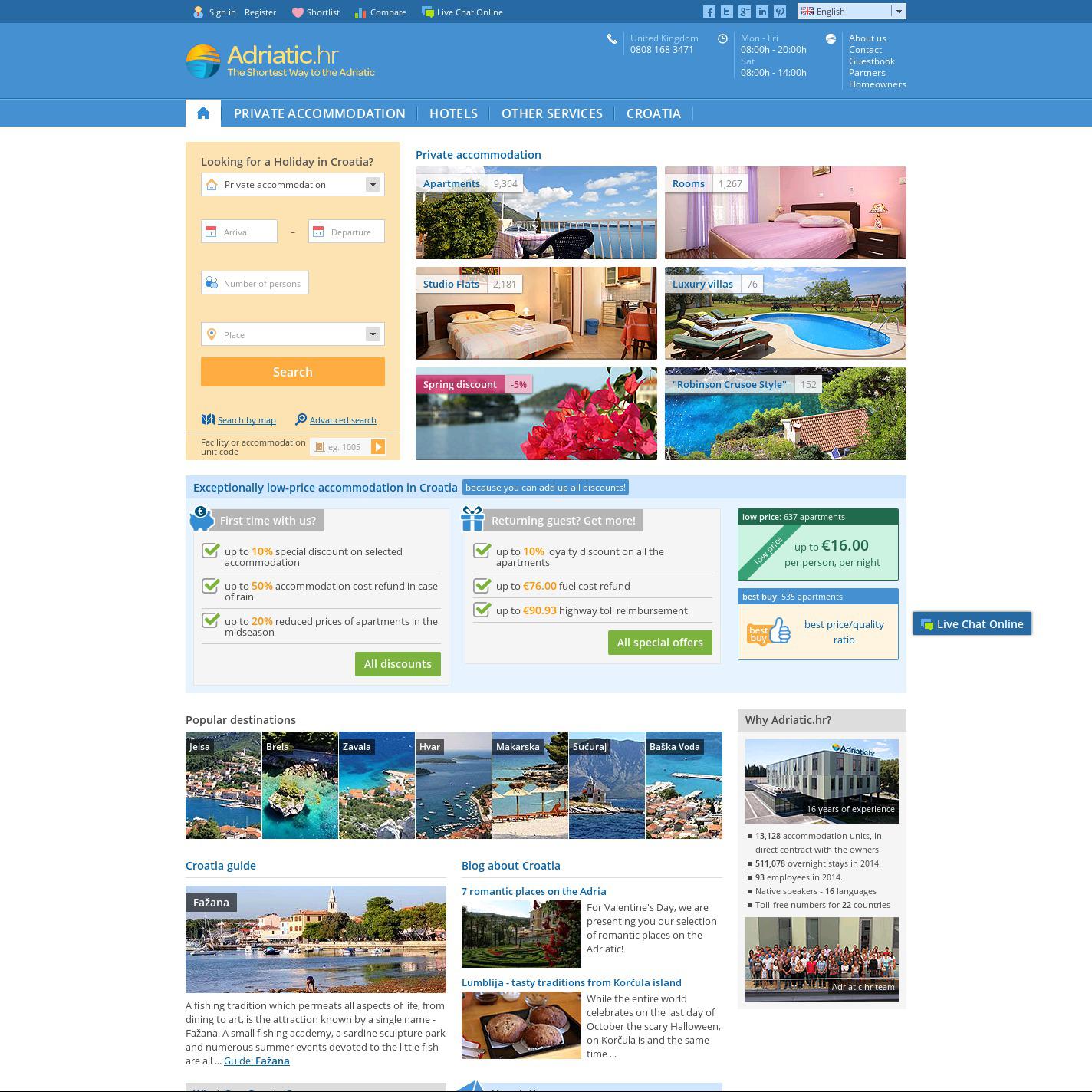Click the Google Plus icon
Image resolution: width=1092 pixels, height=1092 pixels.
pos(745,12)
